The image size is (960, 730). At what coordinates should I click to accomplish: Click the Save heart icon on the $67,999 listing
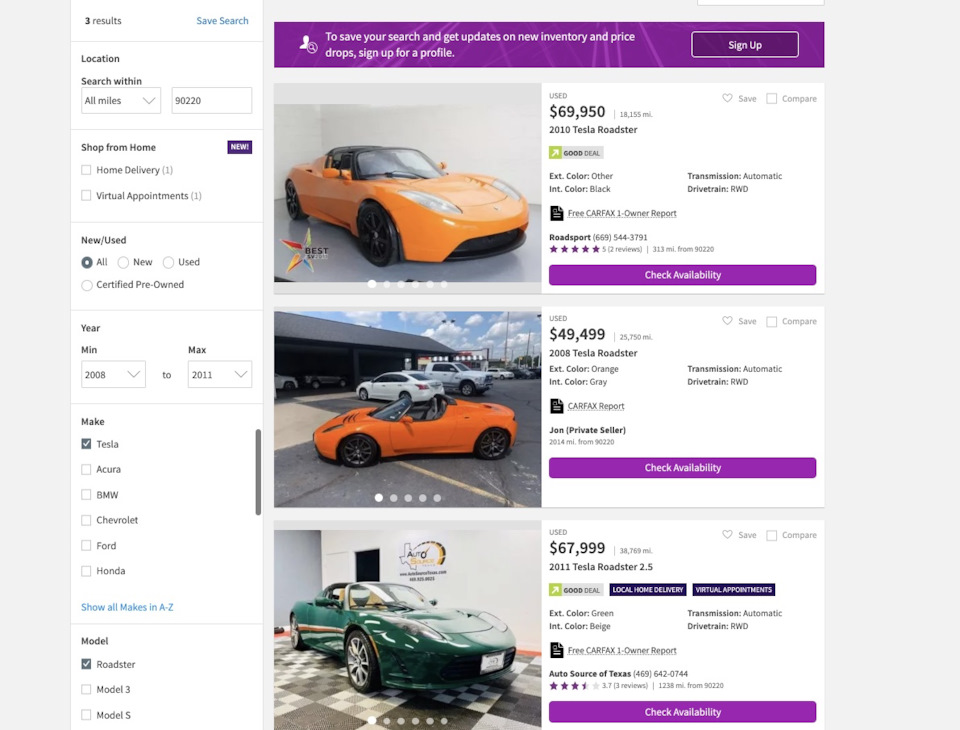727,535
